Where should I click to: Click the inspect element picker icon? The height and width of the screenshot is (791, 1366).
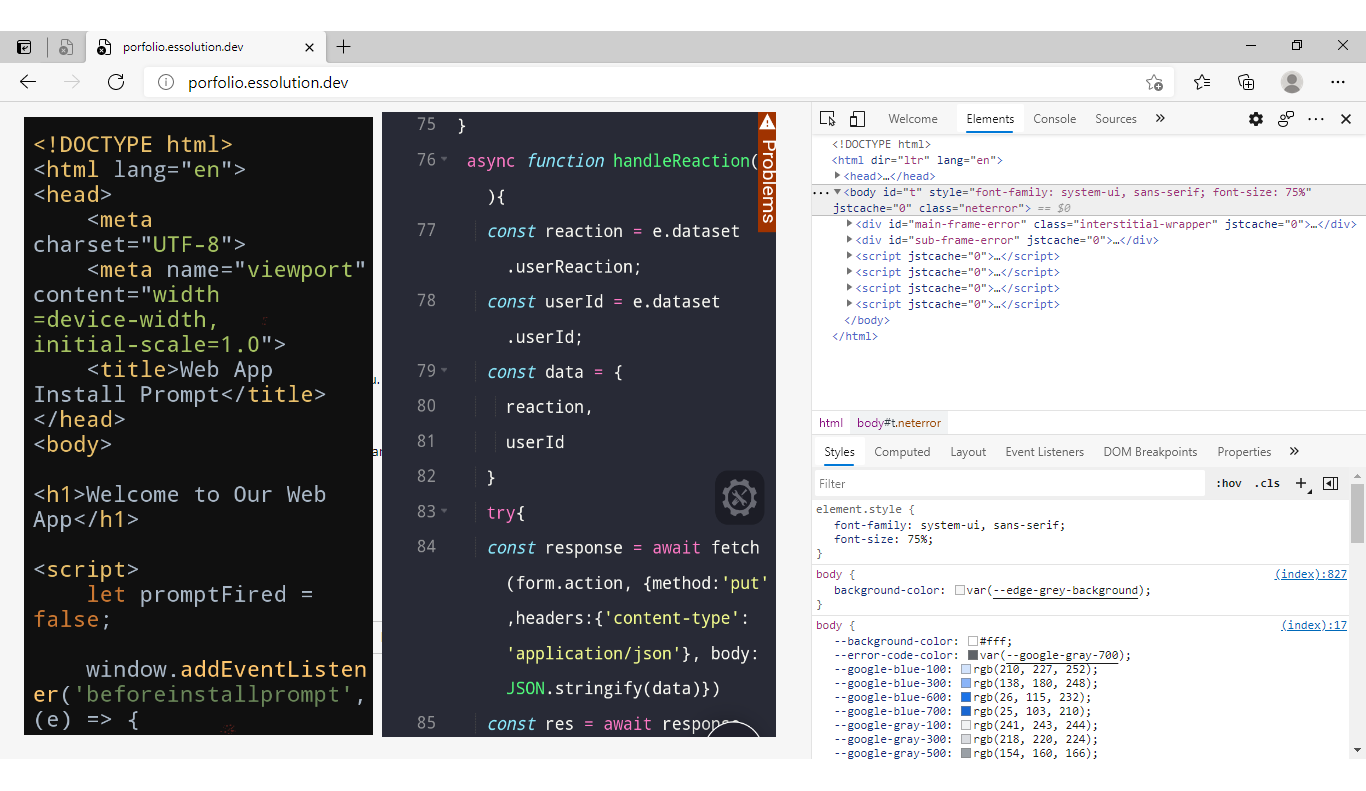(827, 119)
